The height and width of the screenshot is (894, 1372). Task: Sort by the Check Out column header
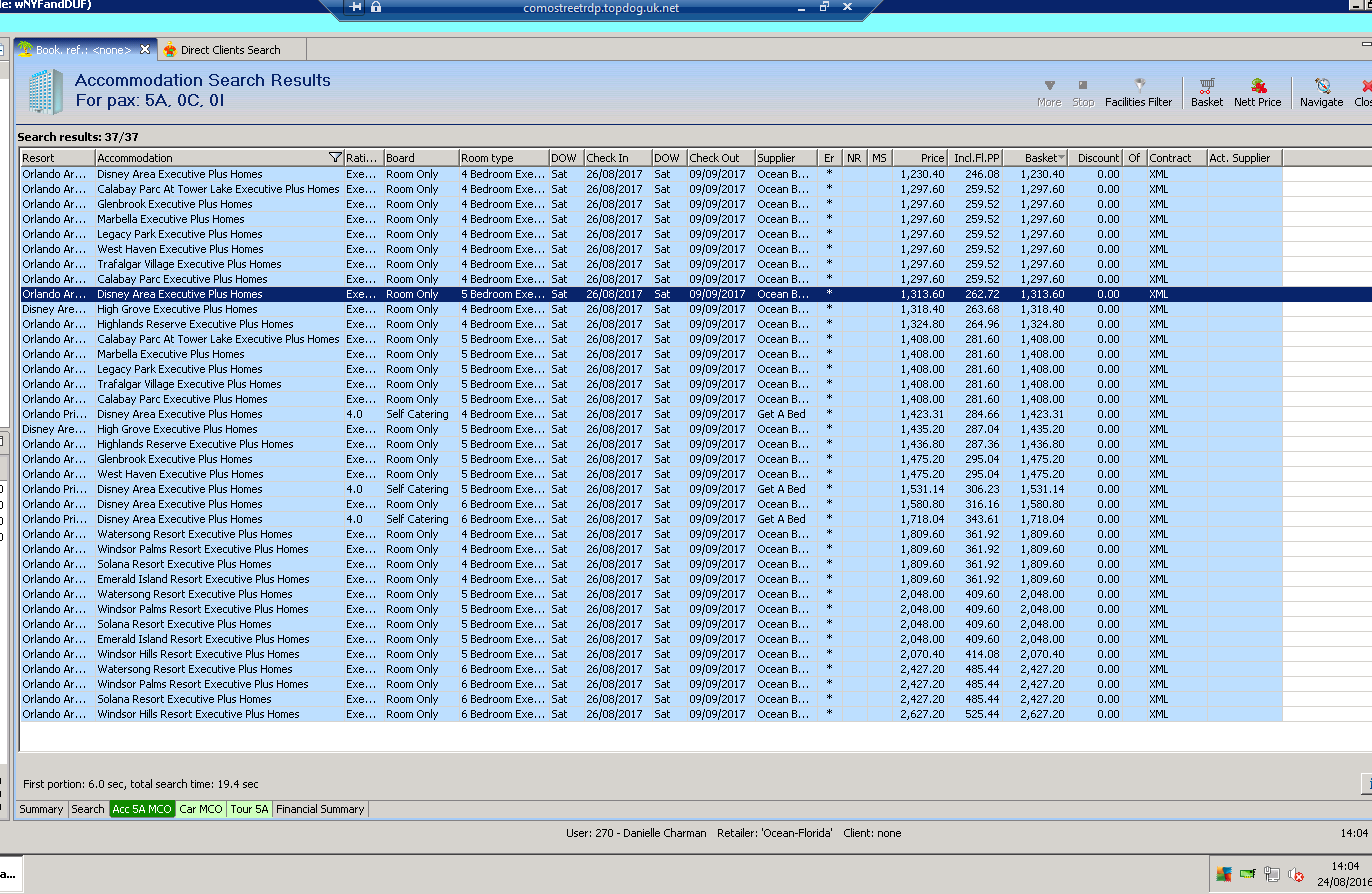coord(721,158)
